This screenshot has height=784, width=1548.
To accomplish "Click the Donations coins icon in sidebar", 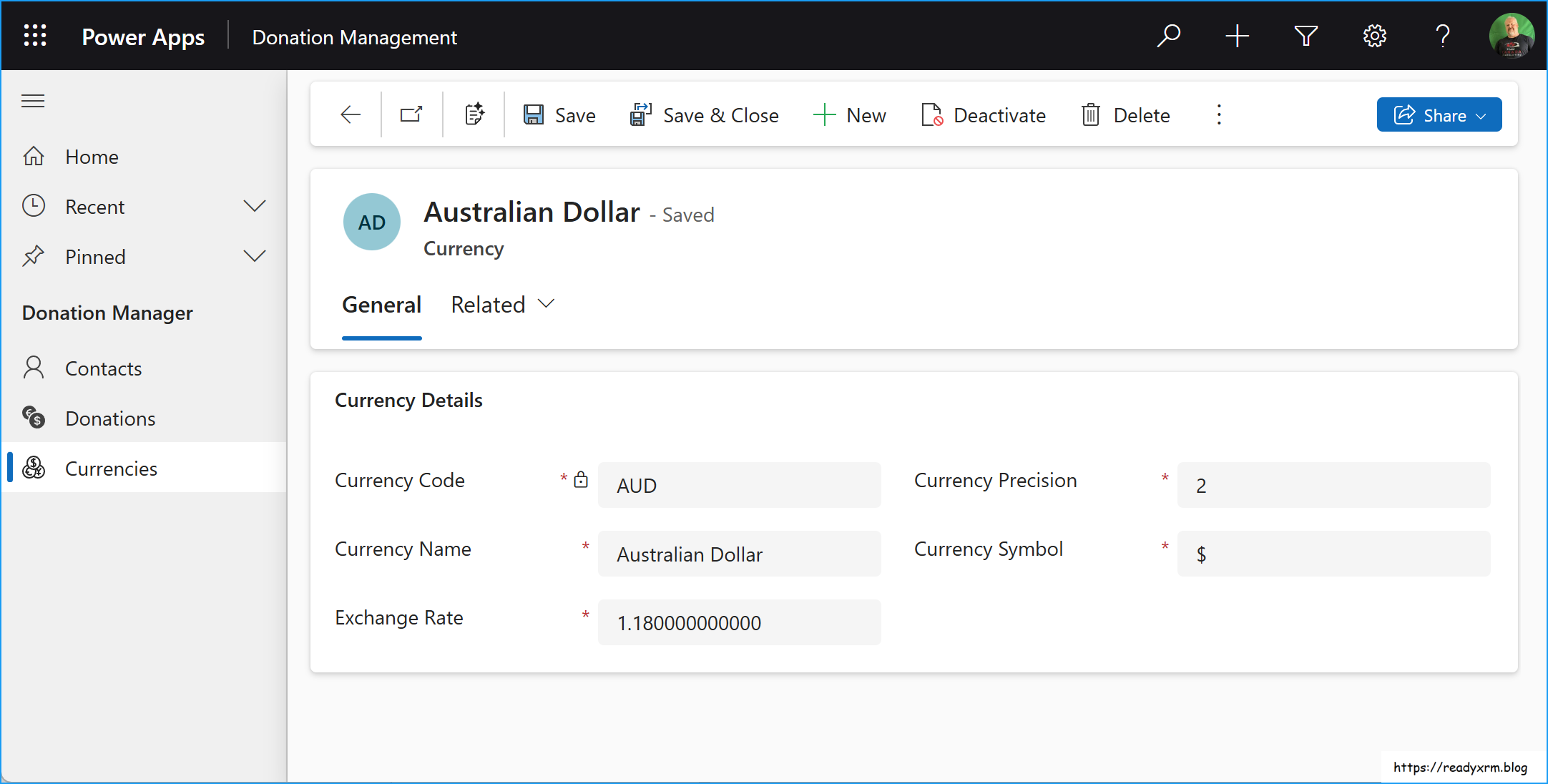I will [x=34, y=418].
